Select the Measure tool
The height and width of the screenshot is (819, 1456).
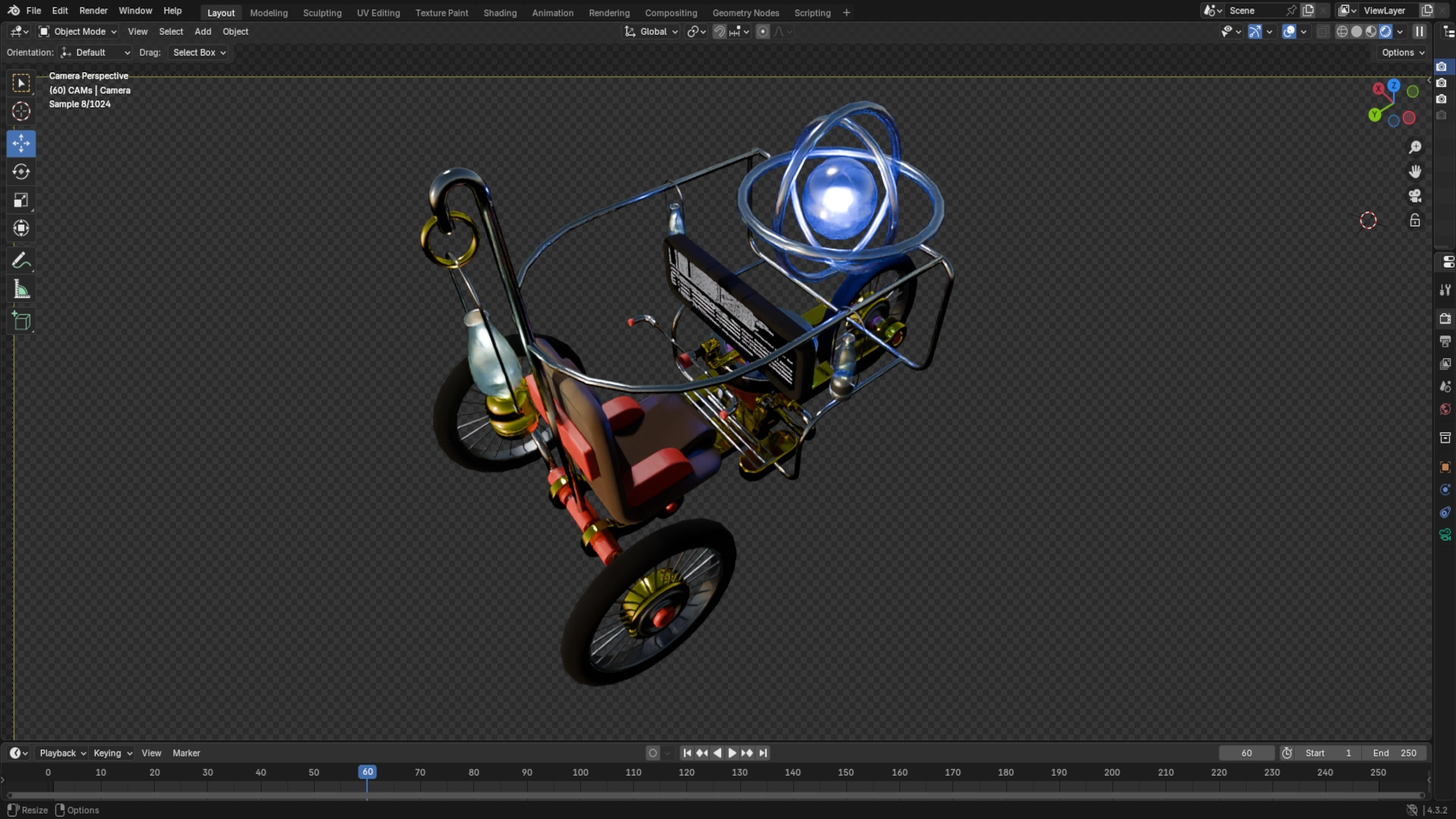coord(21,290)
